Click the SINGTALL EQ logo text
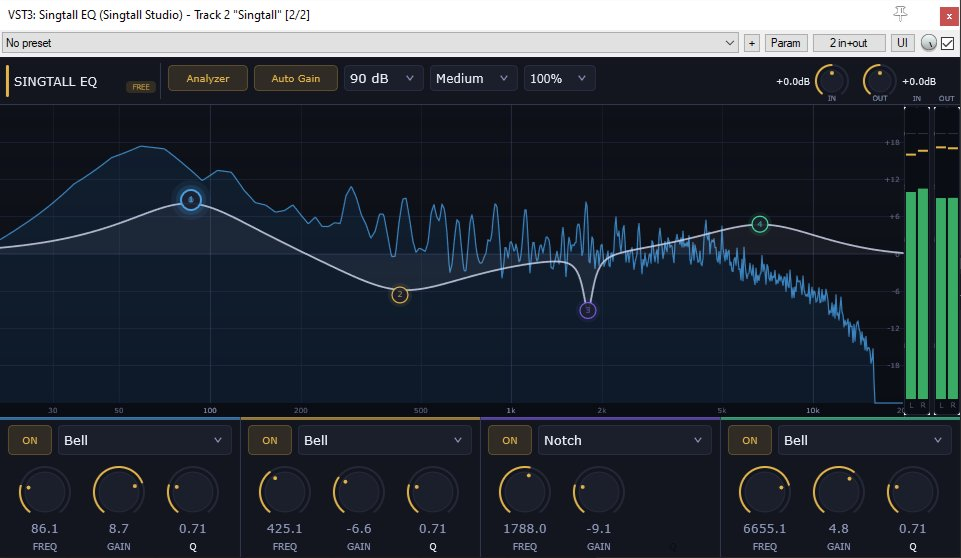This screenshot has height=558, width=961. pos(55,82)
